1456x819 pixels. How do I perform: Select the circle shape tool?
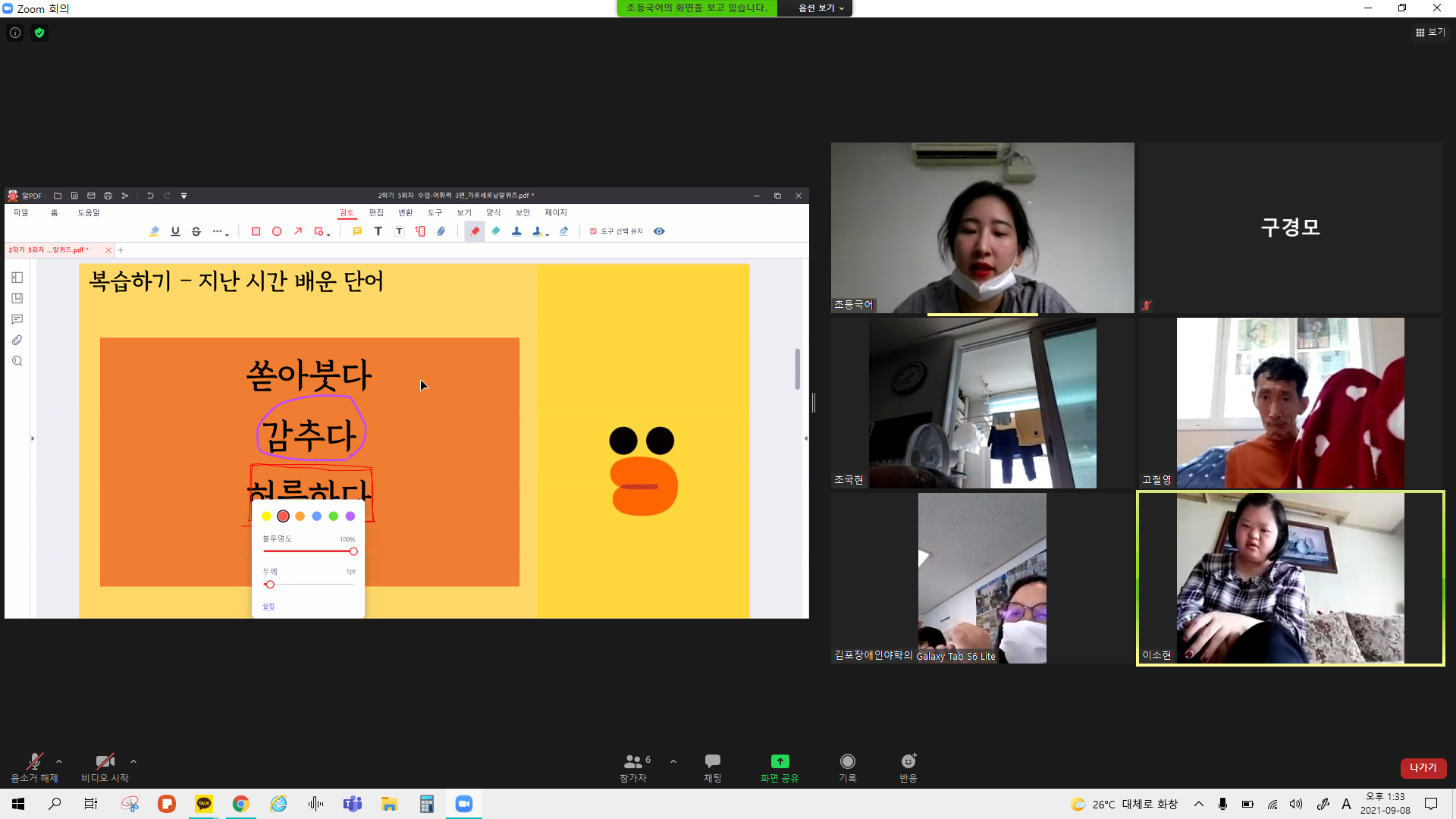[x=277, y=231]
